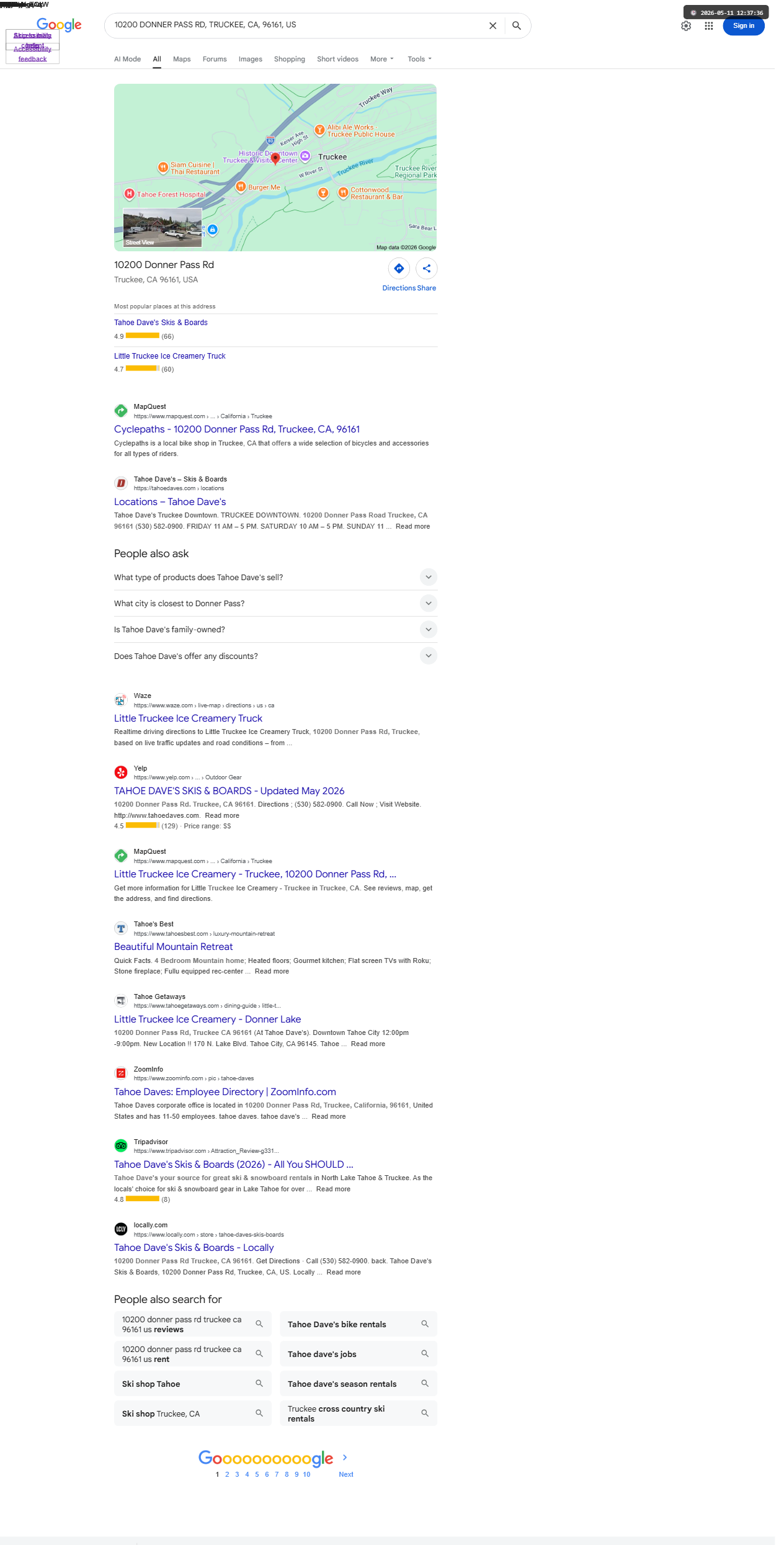Click search icon beside 'Tahoe dave's jobs'
The image size is (784, 1545).
pos(425,1353)
